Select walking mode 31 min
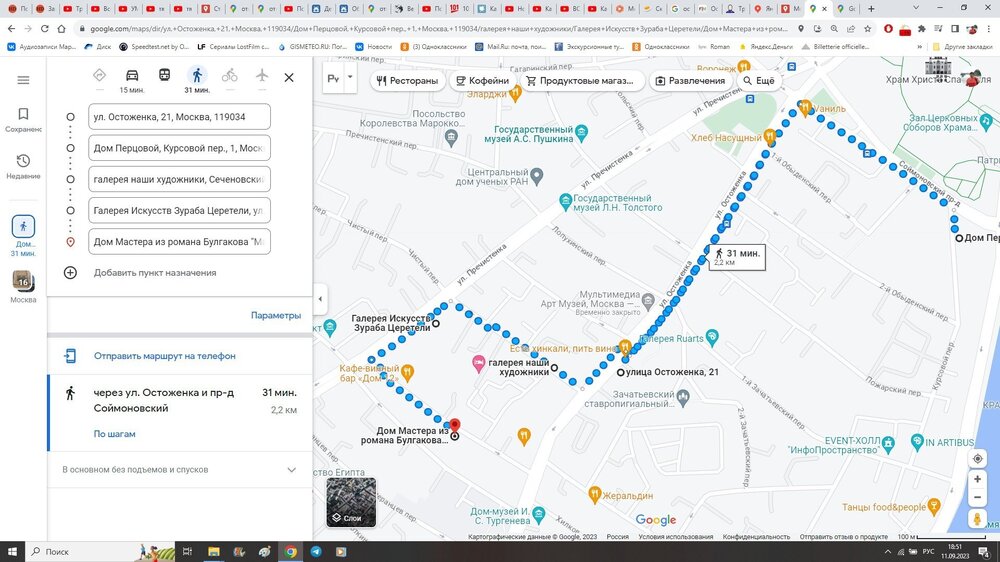1000x562 pixels. 197,80
